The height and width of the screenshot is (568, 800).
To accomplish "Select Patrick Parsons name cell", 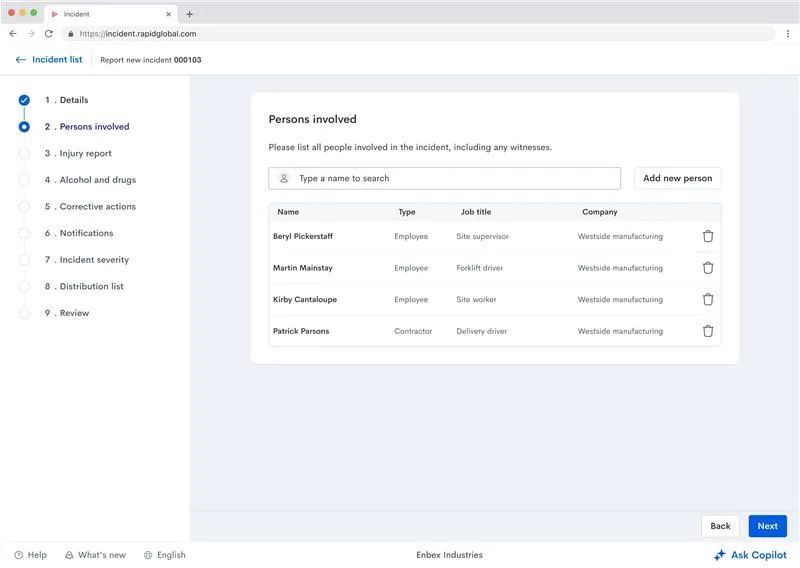I will point(301,331).
